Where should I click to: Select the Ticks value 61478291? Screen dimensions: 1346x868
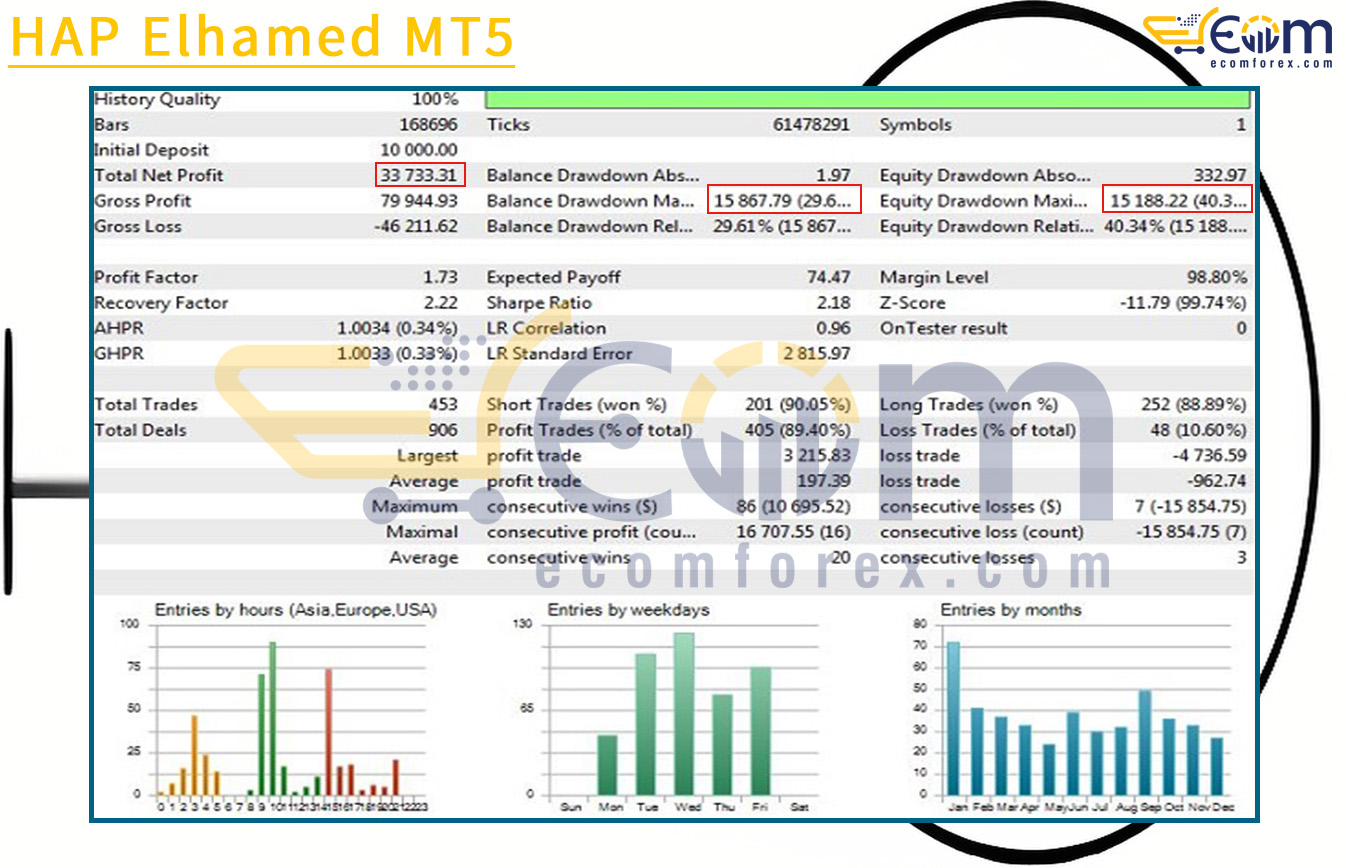[x=811, y=125]
